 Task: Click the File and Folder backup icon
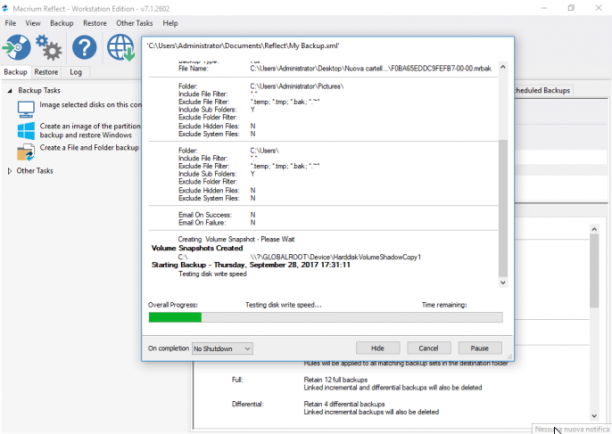26,152
